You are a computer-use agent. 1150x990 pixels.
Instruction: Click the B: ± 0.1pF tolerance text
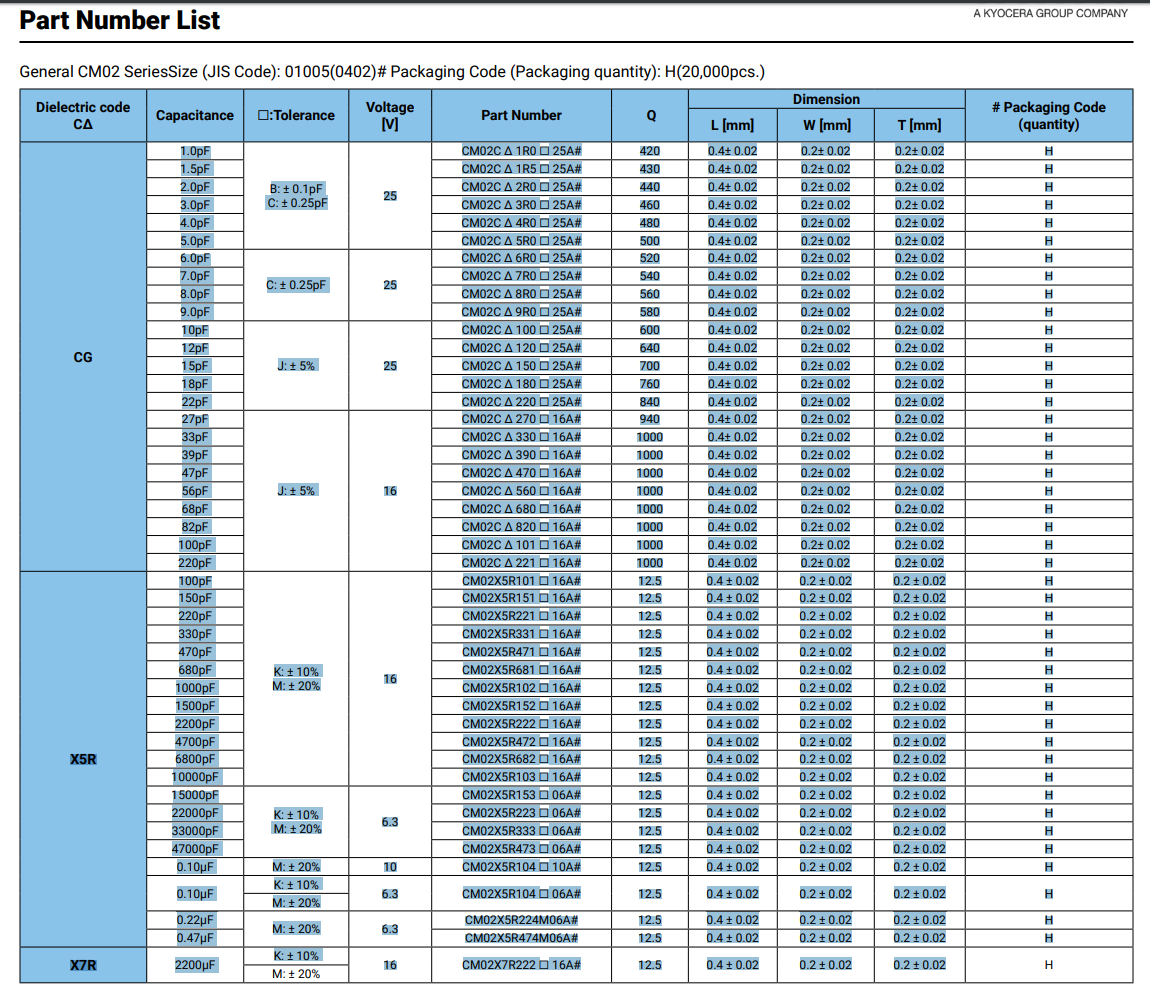pyautogui.click(x=297, y=188)
